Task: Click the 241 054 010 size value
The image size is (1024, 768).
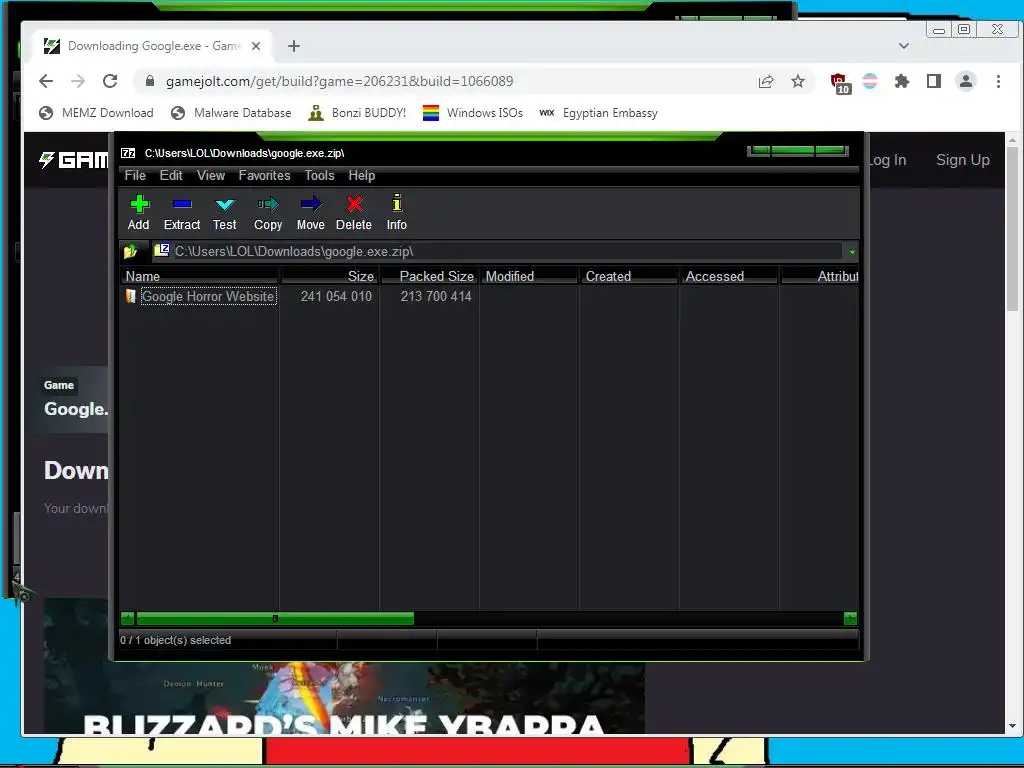Action: tap(336, 296)
